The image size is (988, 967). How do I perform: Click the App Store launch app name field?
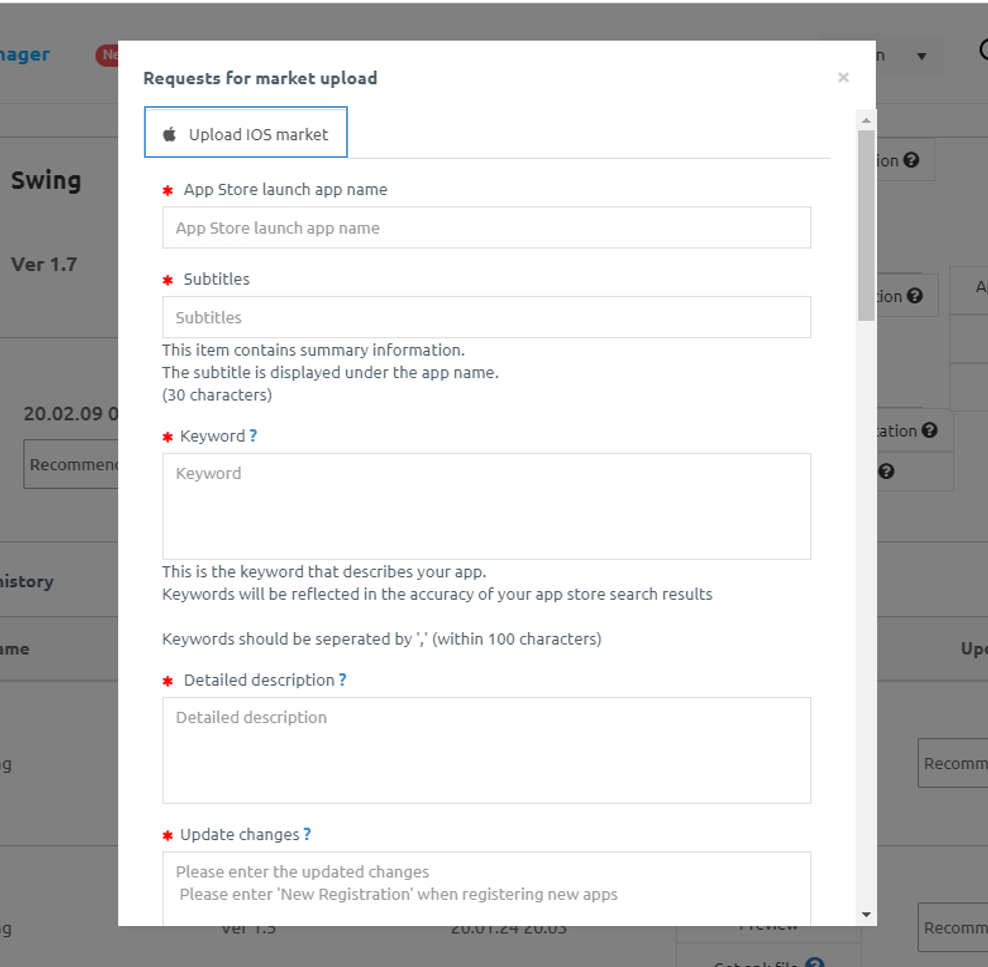coord(486,227)
